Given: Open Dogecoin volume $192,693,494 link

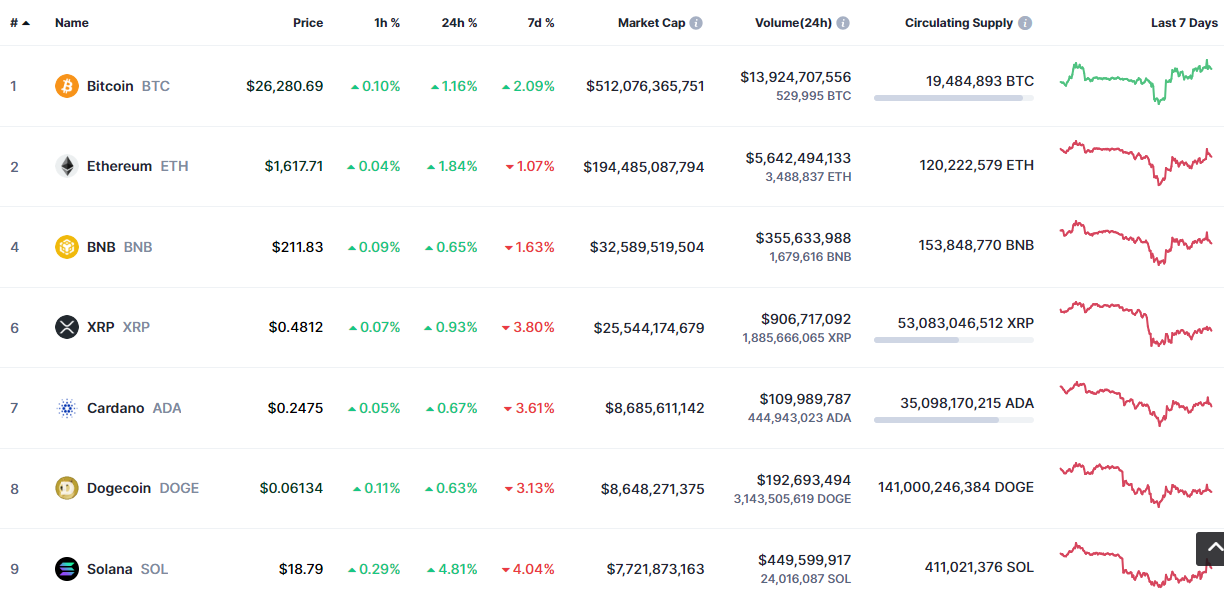Looking at the screenshot, I should [x=805, y=480].
